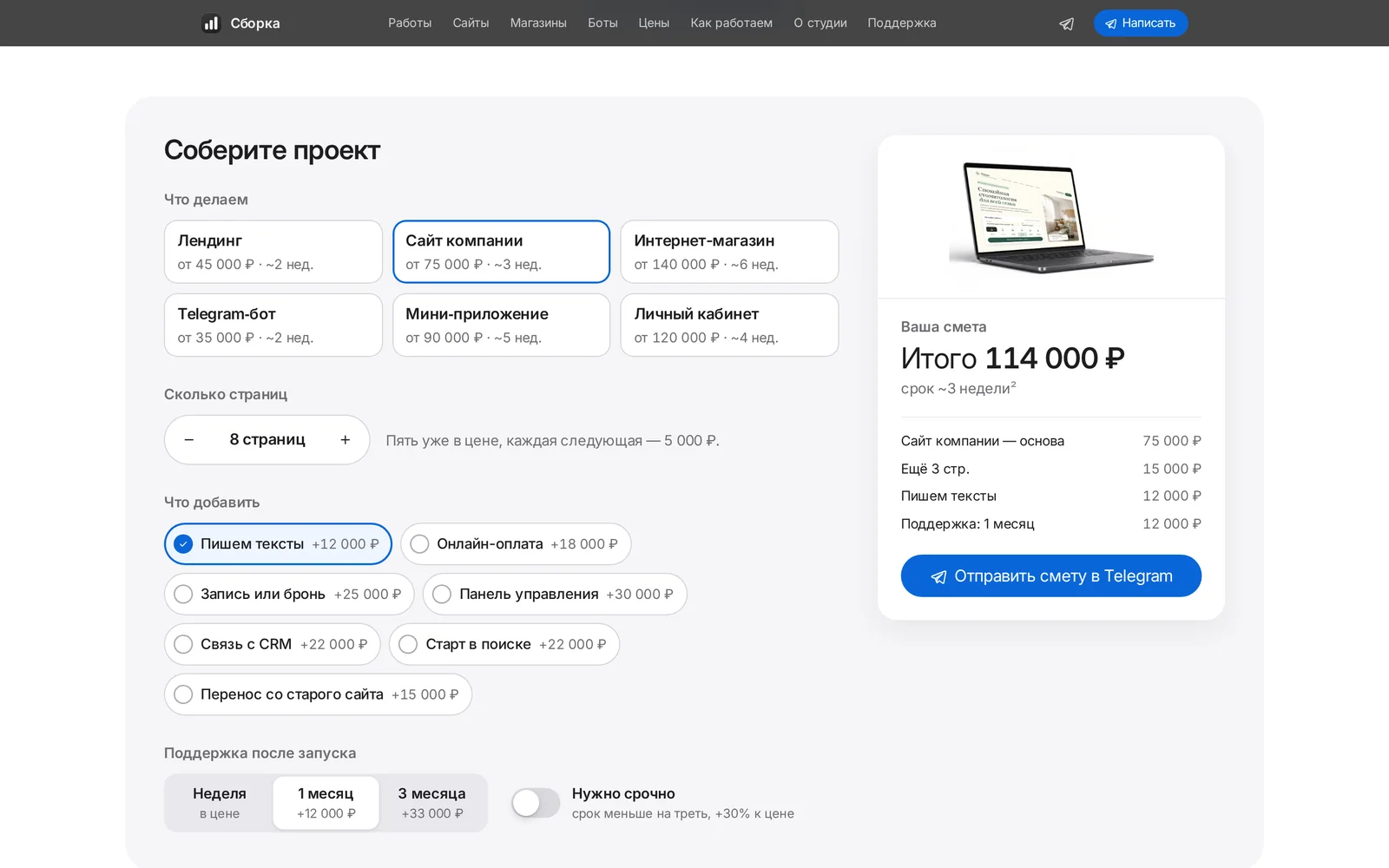Screen dimensions: 1389x868
Task: Enable the Онлайн-оплата add-on
Action: pos(516,544)
